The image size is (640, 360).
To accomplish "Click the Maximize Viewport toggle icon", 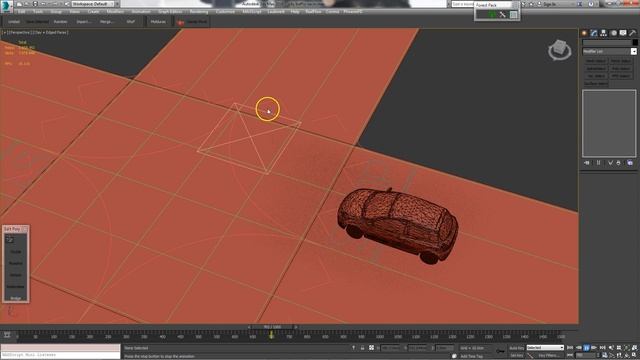I will click(x=635, y=356).
